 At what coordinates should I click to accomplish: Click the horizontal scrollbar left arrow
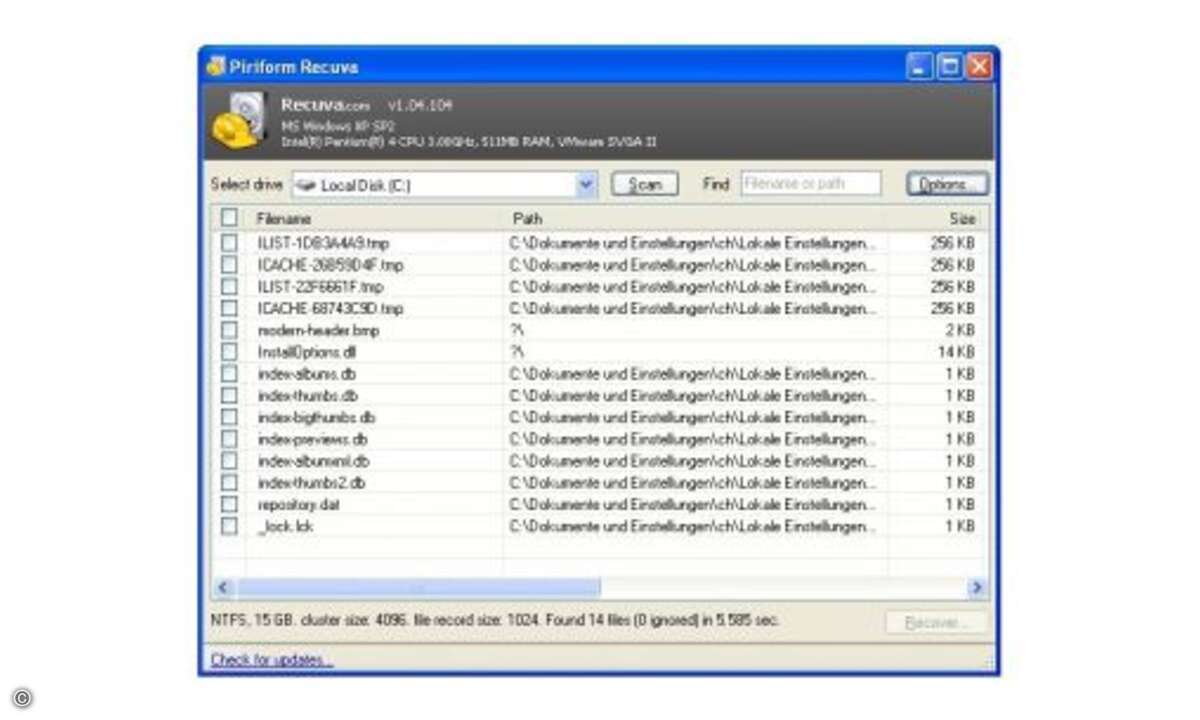click(223, 588)
